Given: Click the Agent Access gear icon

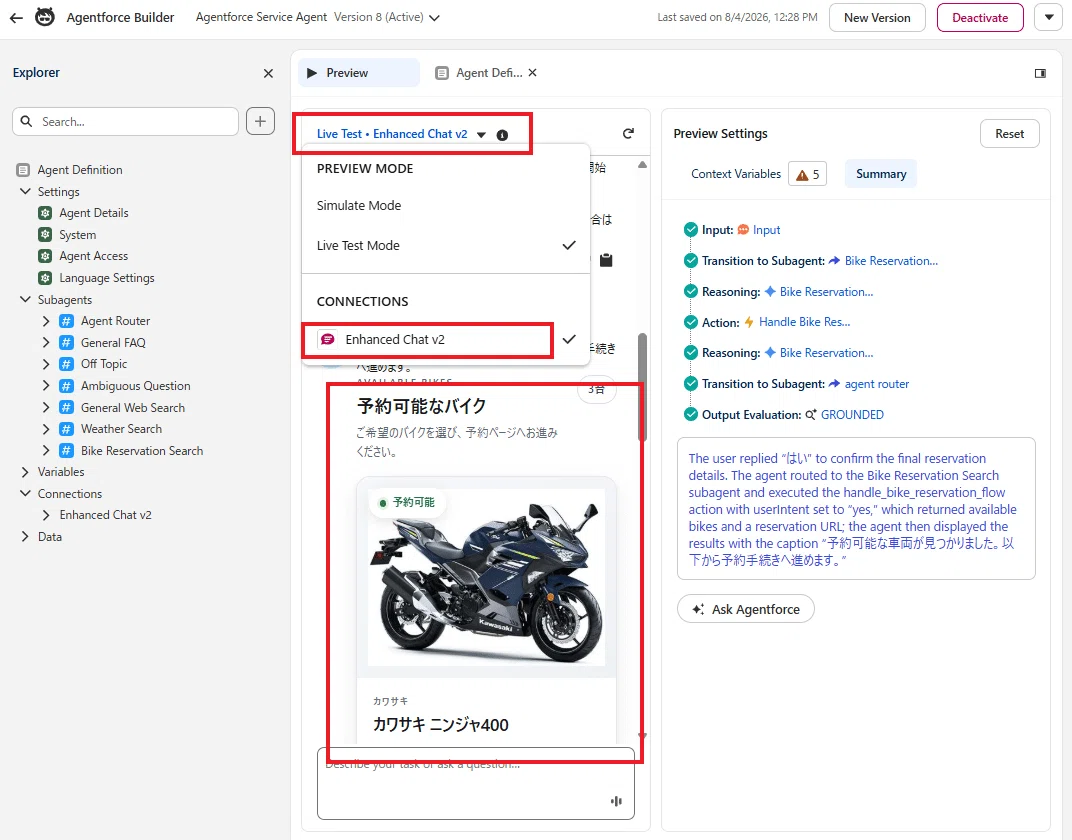Looking at the screenshot, I should point(45,256).
